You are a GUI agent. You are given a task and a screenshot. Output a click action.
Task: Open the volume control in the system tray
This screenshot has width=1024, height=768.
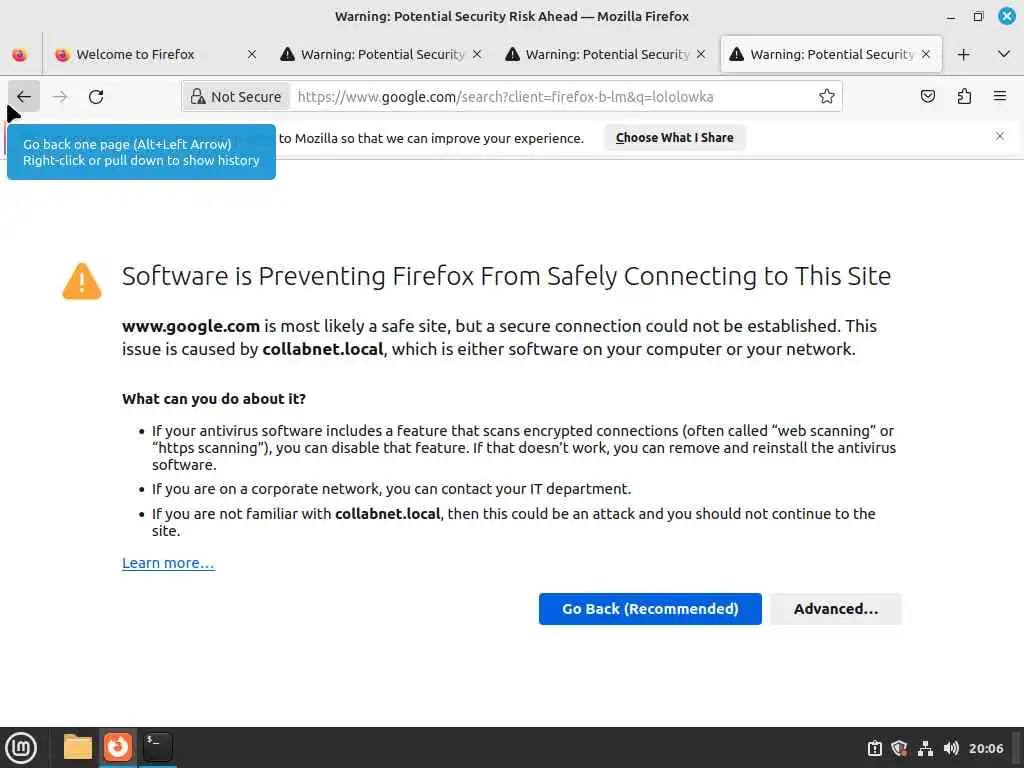pos(951,748)
